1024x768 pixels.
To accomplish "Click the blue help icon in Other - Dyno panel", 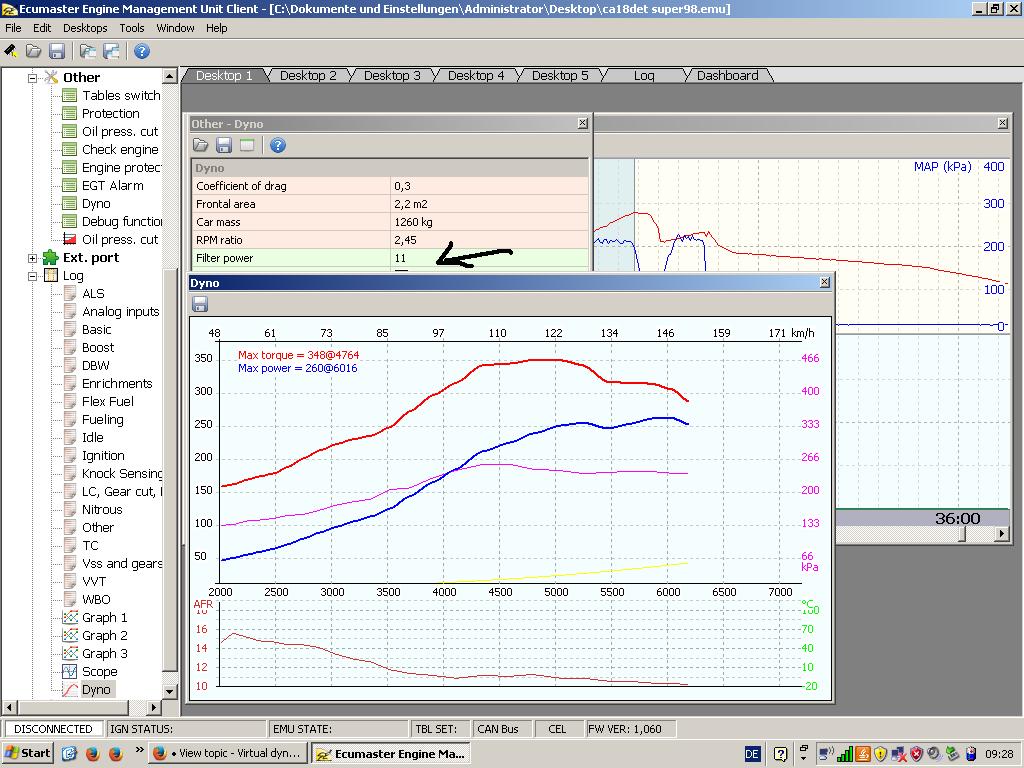I will 278,145.
